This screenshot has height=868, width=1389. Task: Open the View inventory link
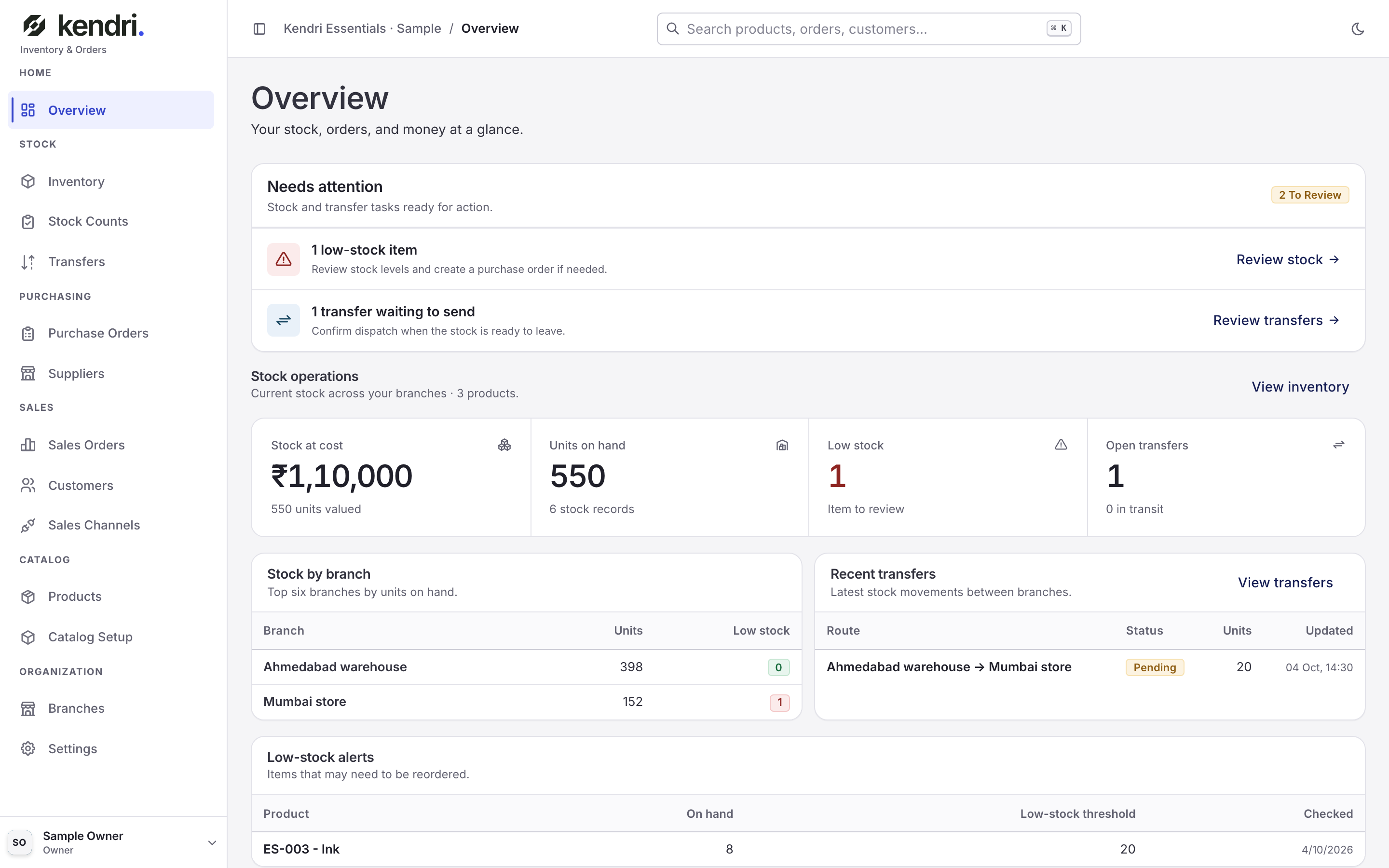[1300, 387]
